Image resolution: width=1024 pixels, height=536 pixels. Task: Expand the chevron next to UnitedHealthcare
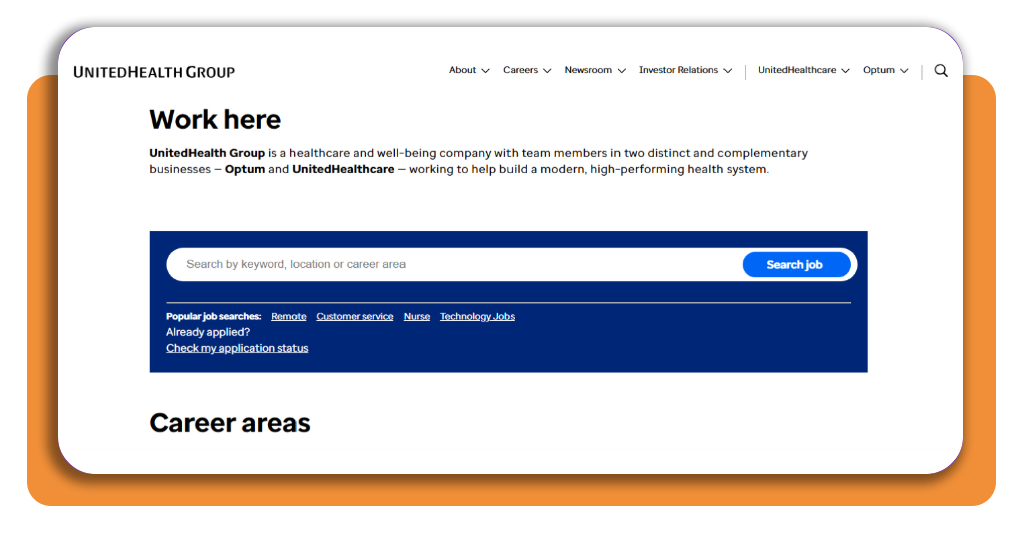845,71
